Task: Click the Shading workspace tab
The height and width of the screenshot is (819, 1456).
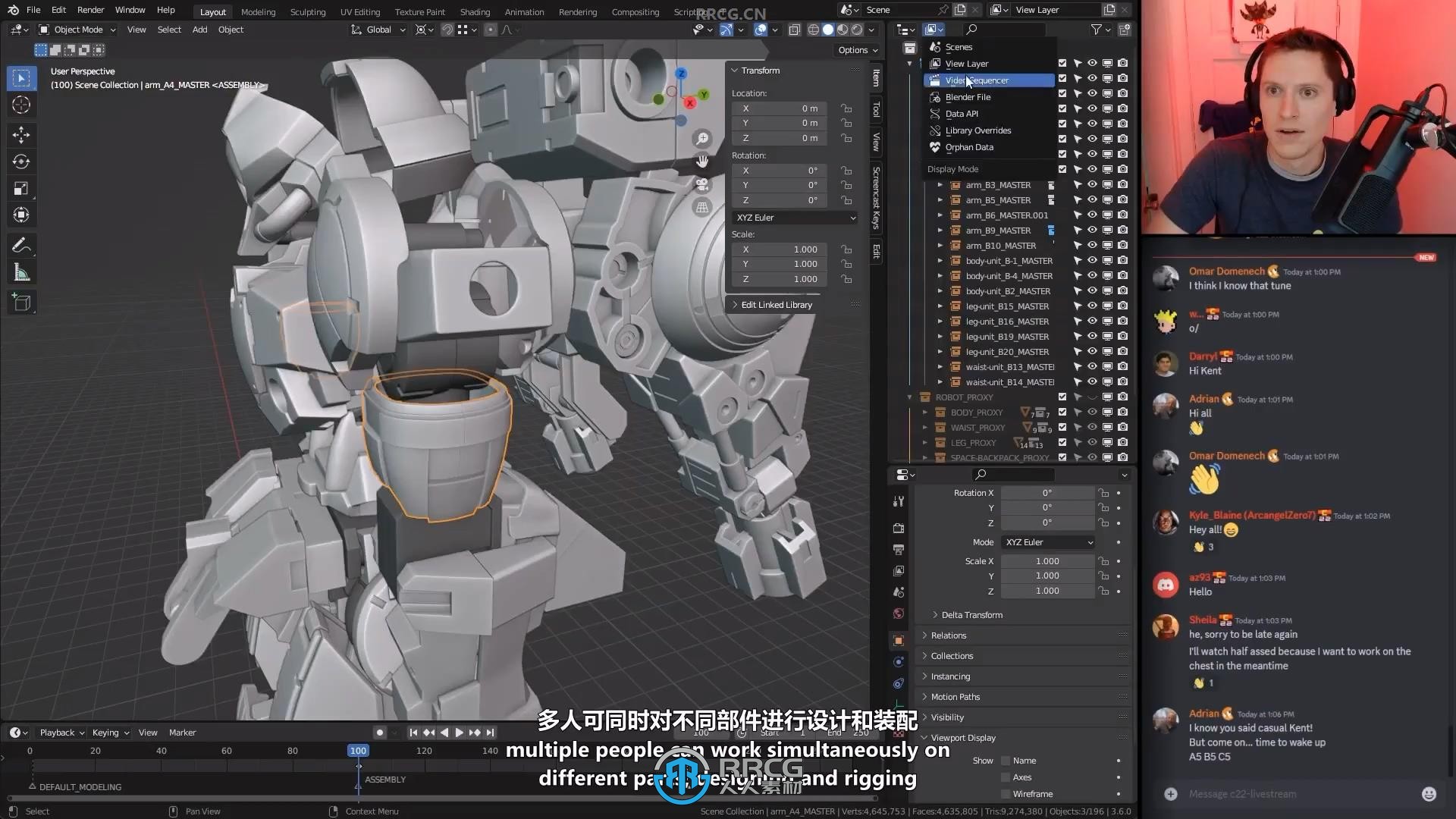Action: [x=475, y=11]
